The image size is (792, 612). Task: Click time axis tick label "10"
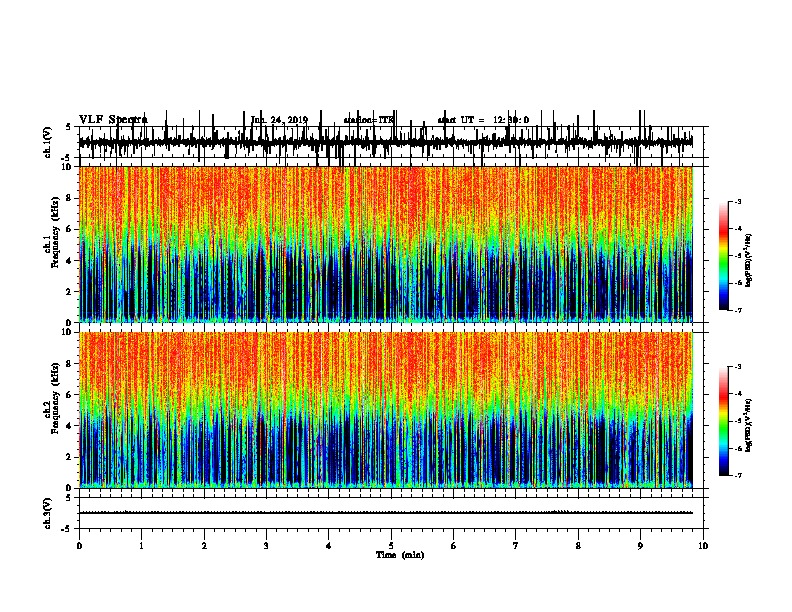(703, 546)
